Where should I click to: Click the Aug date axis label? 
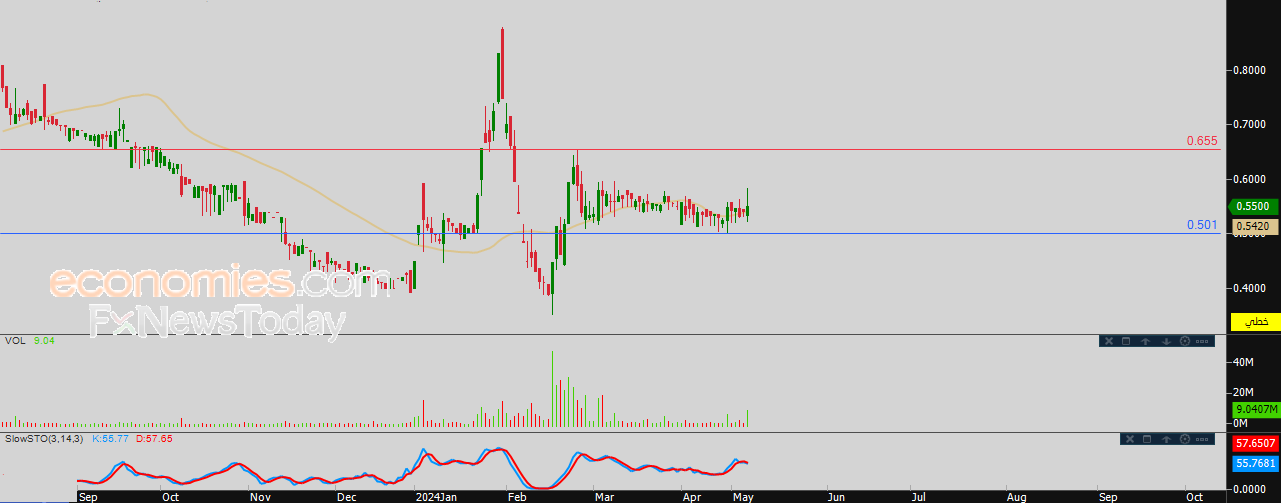1016,496
